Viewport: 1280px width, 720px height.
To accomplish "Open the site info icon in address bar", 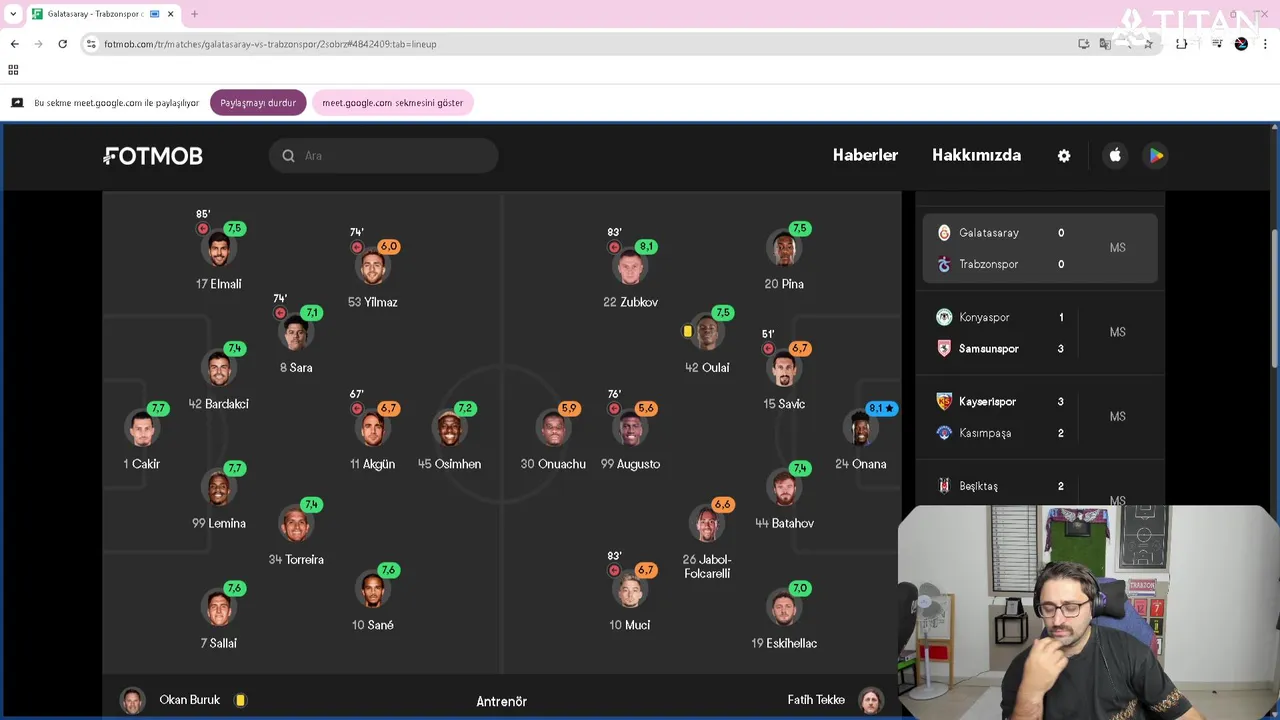I will [91, 44].
